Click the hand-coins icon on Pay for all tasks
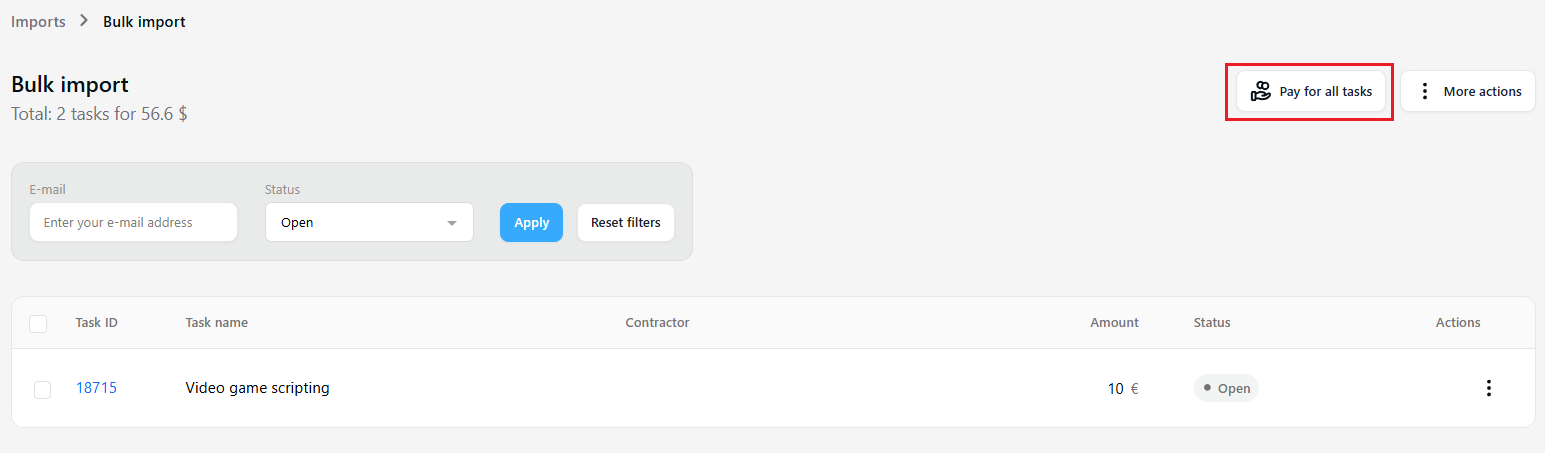Image resolution: width=1545 pixels, height=453 pixels. click(1261, 91)
